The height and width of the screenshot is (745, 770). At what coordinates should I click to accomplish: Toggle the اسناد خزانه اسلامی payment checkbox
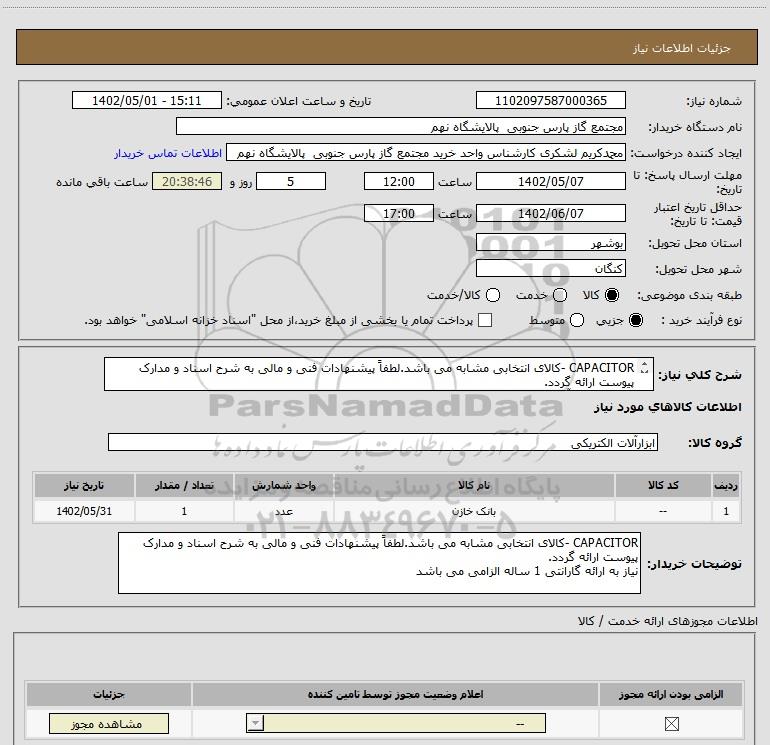485,320
